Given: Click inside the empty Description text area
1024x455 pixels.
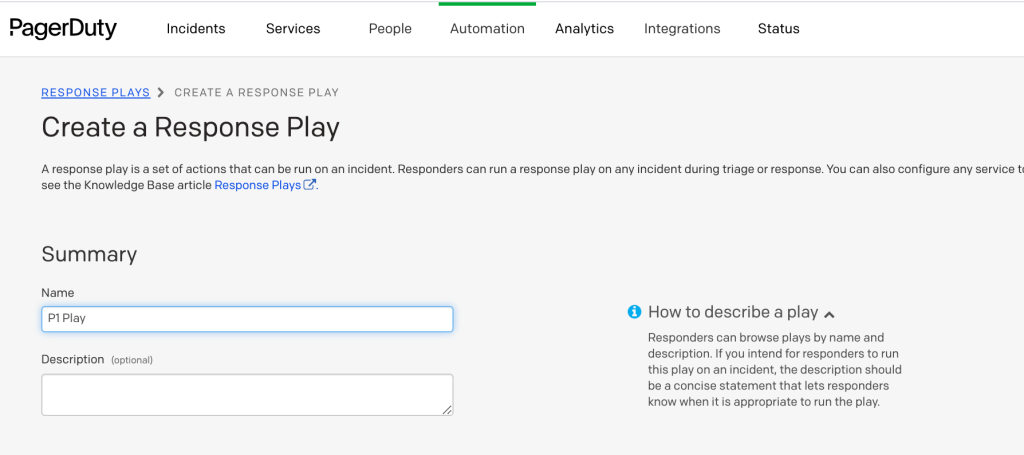Looking at the screenshot, I should click(247, 394).
